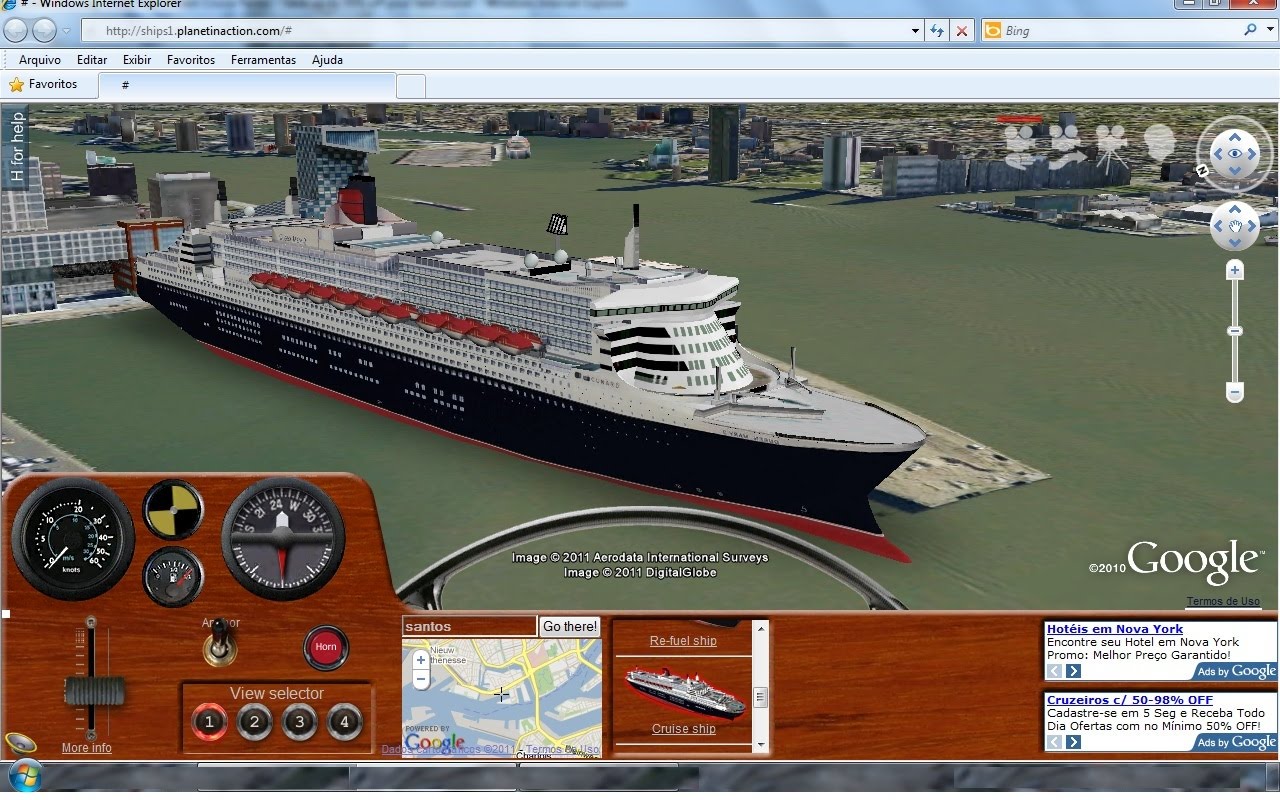This screenshot has width=1280, height=800.
Task: Open the Ferramentas menu
Action: 263,60
